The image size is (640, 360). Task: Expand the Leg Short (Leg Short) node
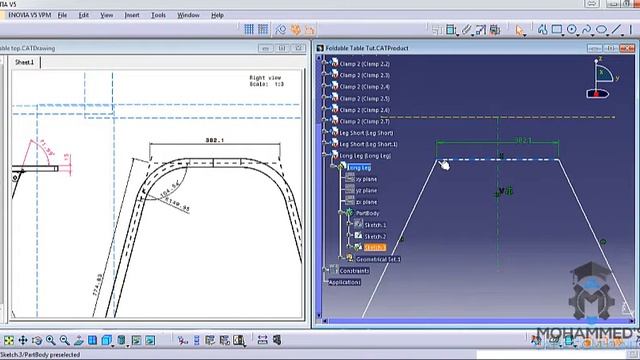coord(325,131)
